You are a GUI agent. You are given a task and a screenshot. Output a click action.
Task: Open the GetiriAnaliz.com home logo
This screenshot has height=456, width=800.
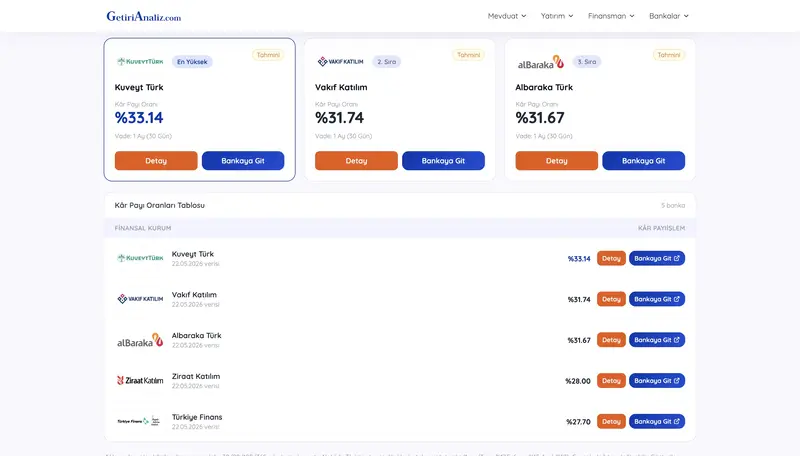(x=143, y=16)
